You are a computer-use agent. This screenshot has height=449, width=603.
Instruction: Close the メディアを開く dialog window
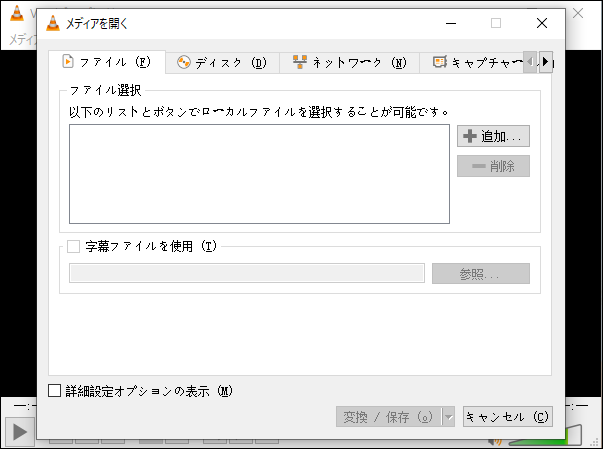(x=541, y=23)
